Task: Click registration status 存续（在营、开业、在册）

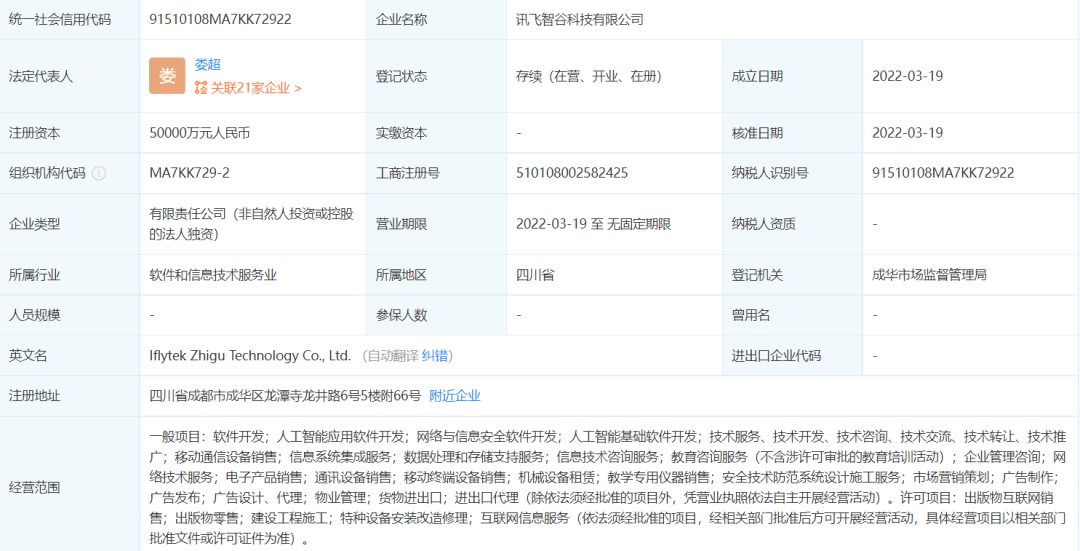Action: [x=589, y=76]
